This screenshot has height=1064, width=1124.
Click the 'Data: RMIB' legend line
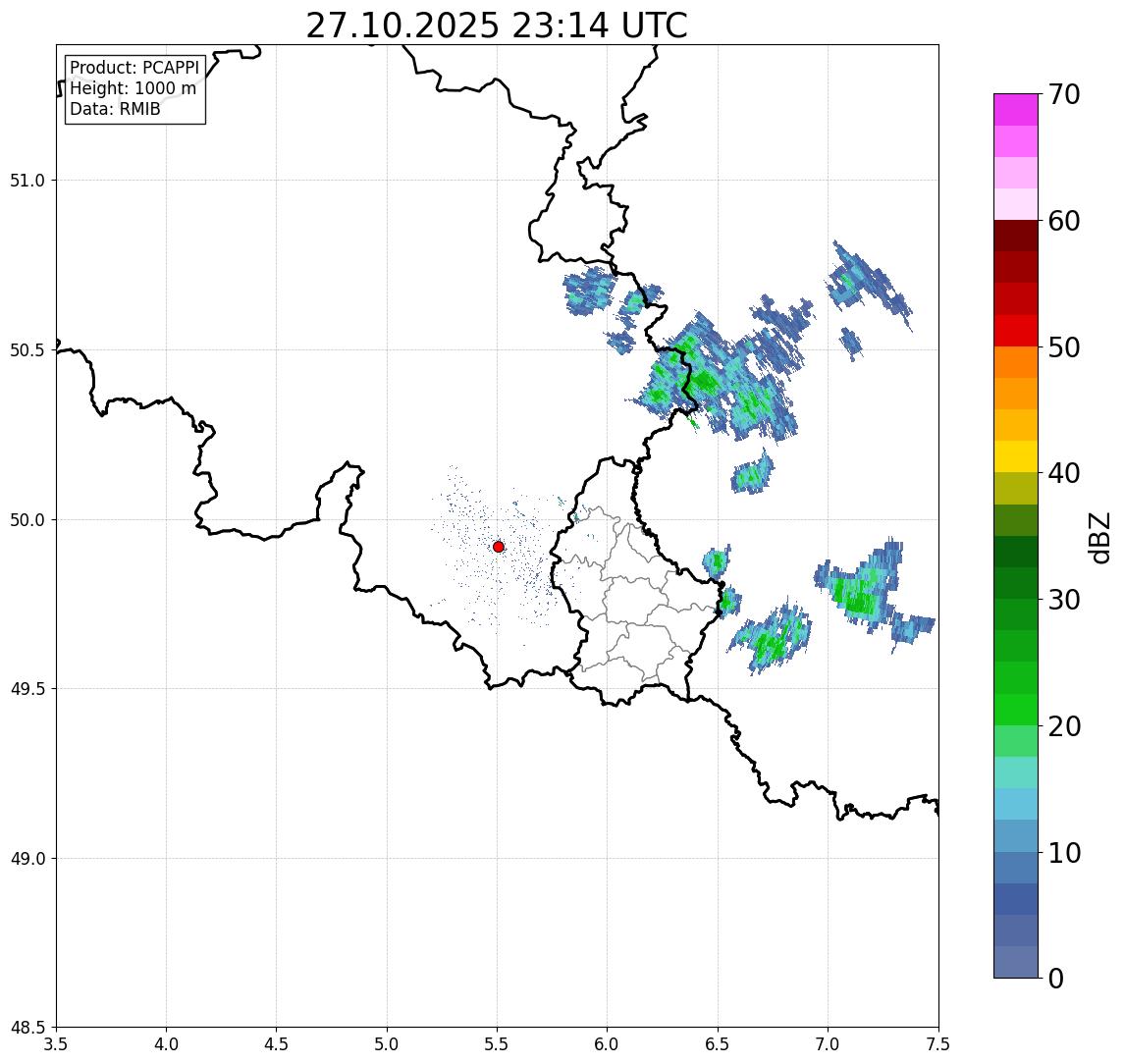point(115,109)
